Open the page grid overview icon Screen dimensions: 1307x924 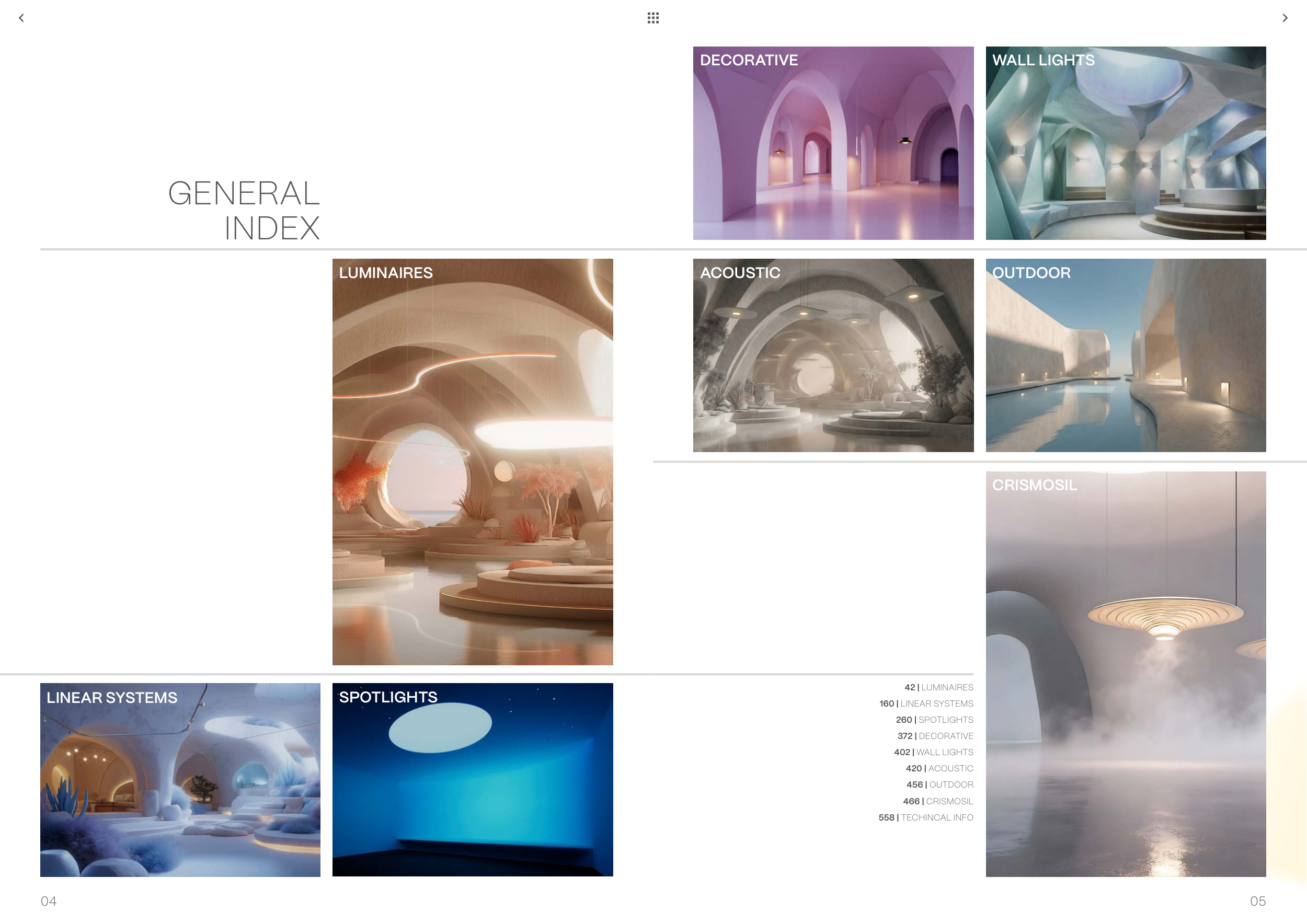pos(653,18)
